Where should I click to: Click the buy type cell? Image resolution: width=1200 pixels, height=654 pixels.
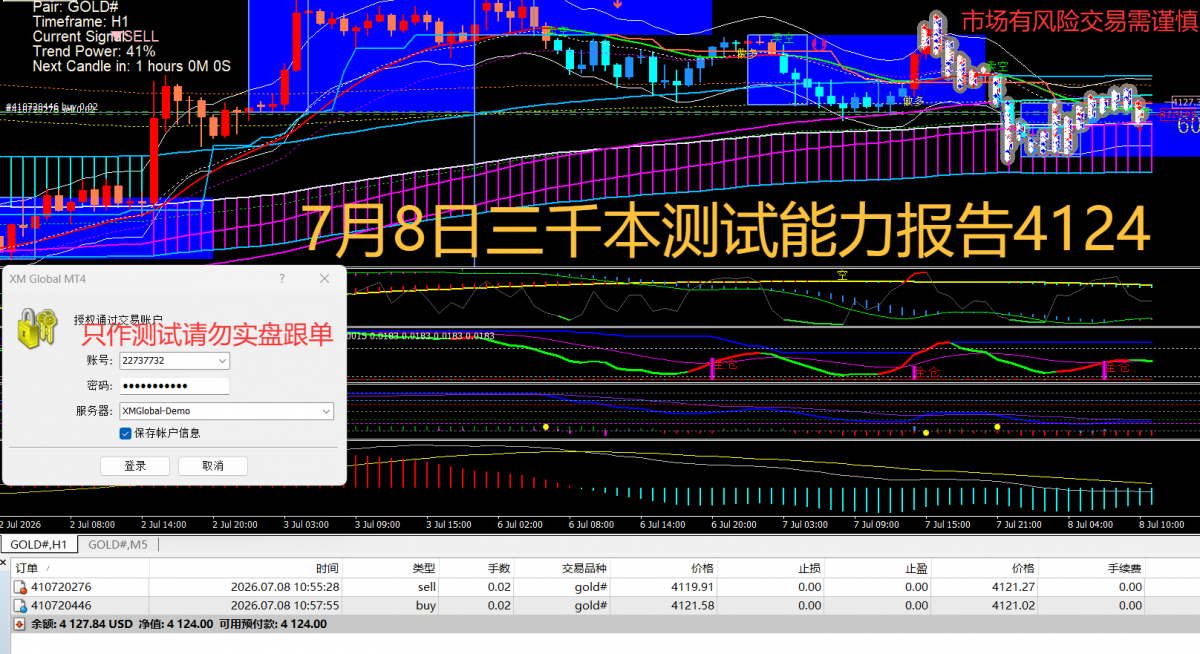click(426, 605)
